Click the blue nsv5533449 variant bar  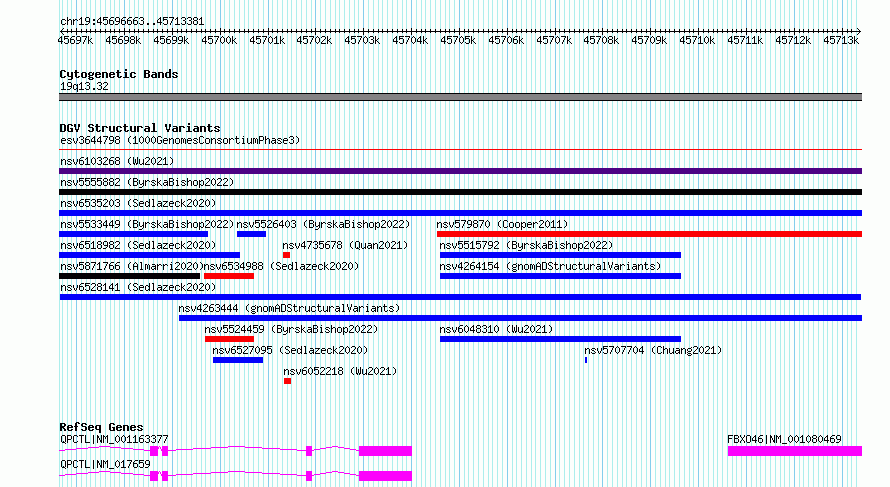click(133, 234)
